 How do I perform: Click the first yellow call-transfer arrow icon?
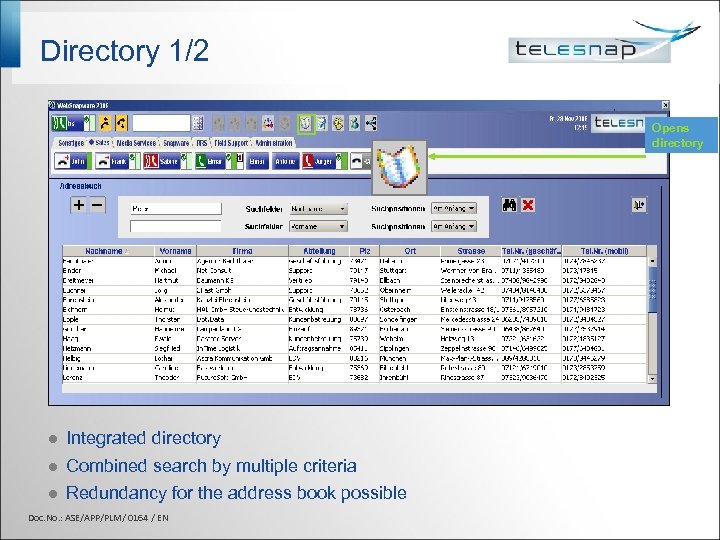[106, 123]
